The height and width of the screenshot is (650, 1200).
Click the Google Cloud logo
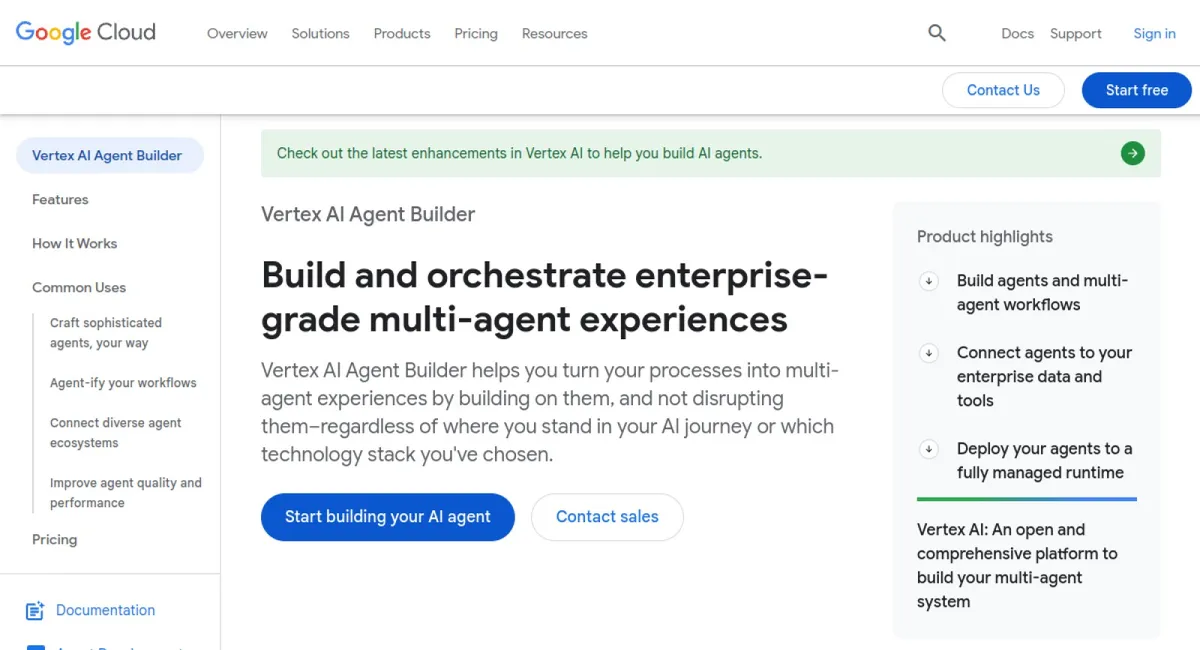(86, 33)
